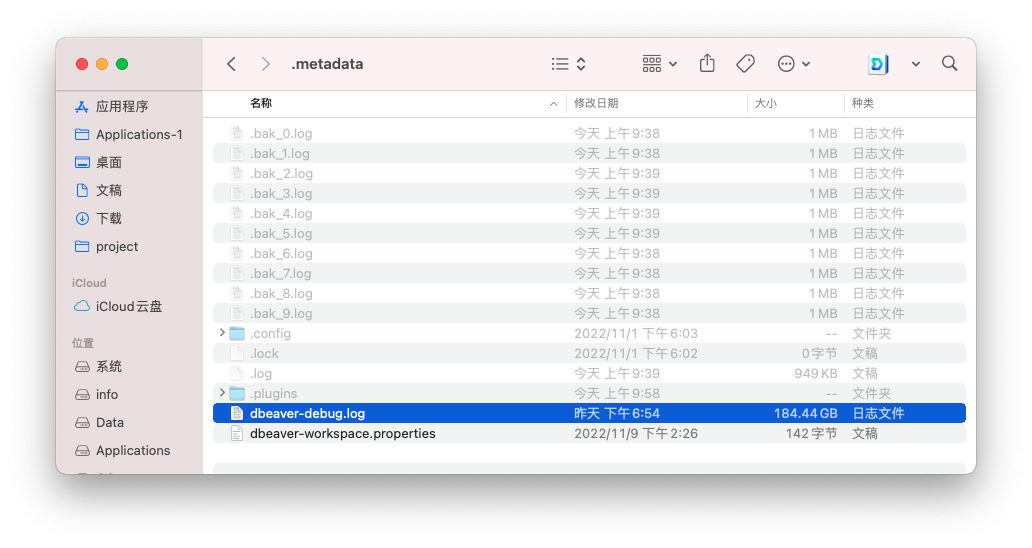Viewport: 1032px width, 548px height.
Task: Go forward with the right arrow
Action: 265,64
